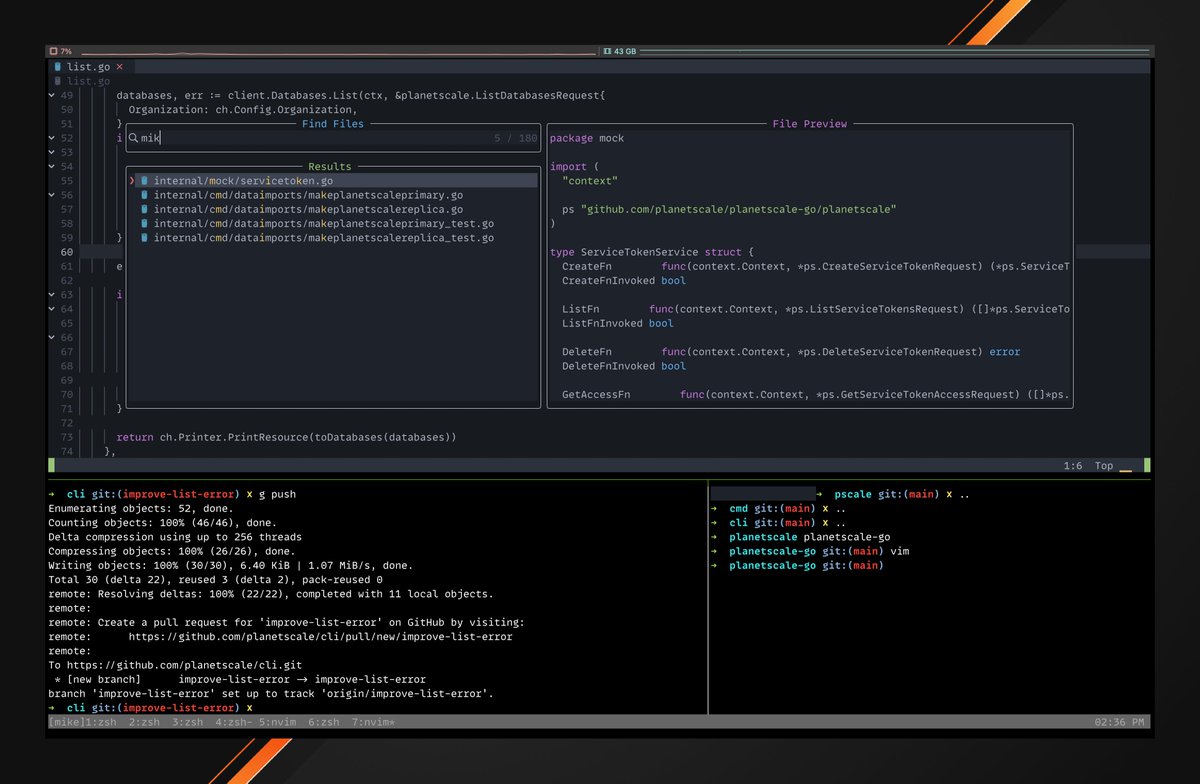The height and width of the screenshot is (784, 1200).
Task: Collapse the fold at line 66
Action: (x=52, y=338)
